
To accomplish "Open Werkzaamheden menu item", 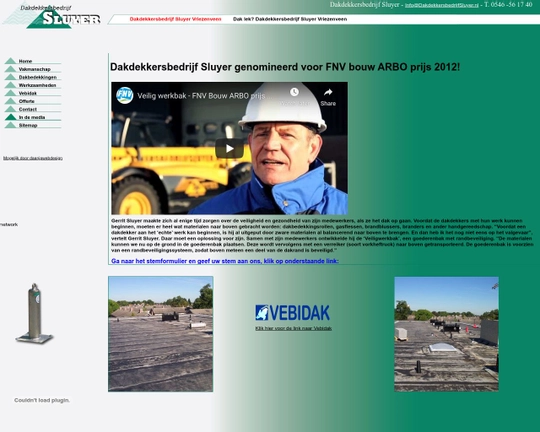I will (x=37, y=85).
